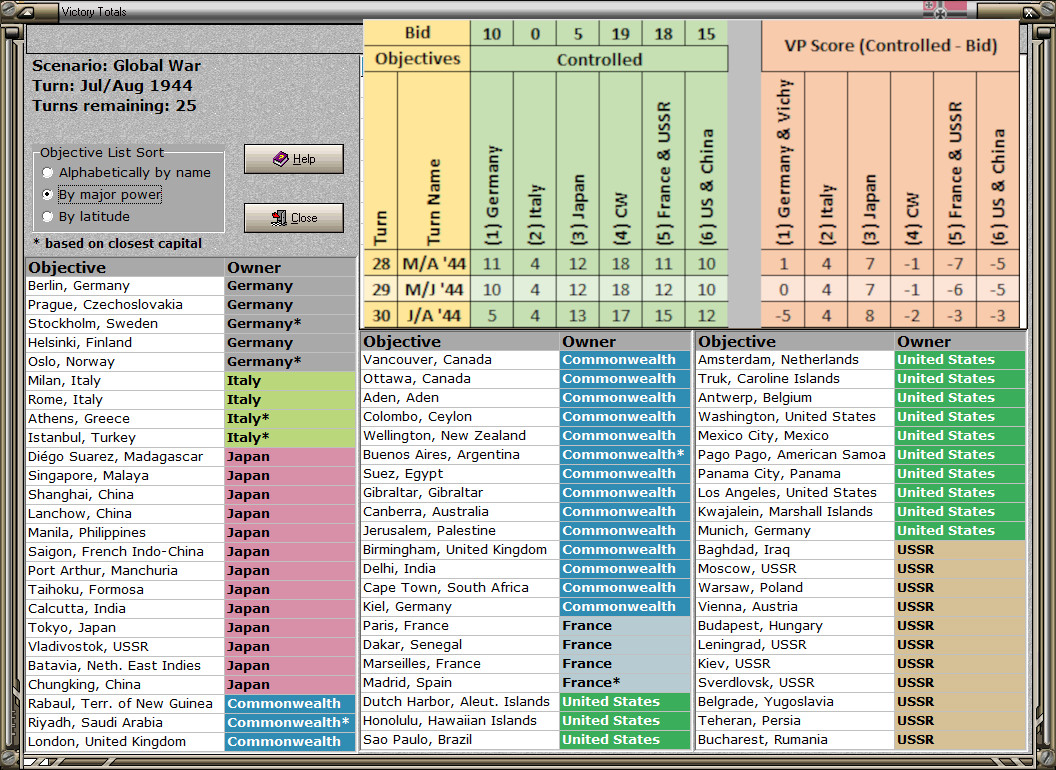Click '(4) CW' header under Controlled
Image resolution: width=1056 pixels, height=770 pixels.
tap(620, 161)
